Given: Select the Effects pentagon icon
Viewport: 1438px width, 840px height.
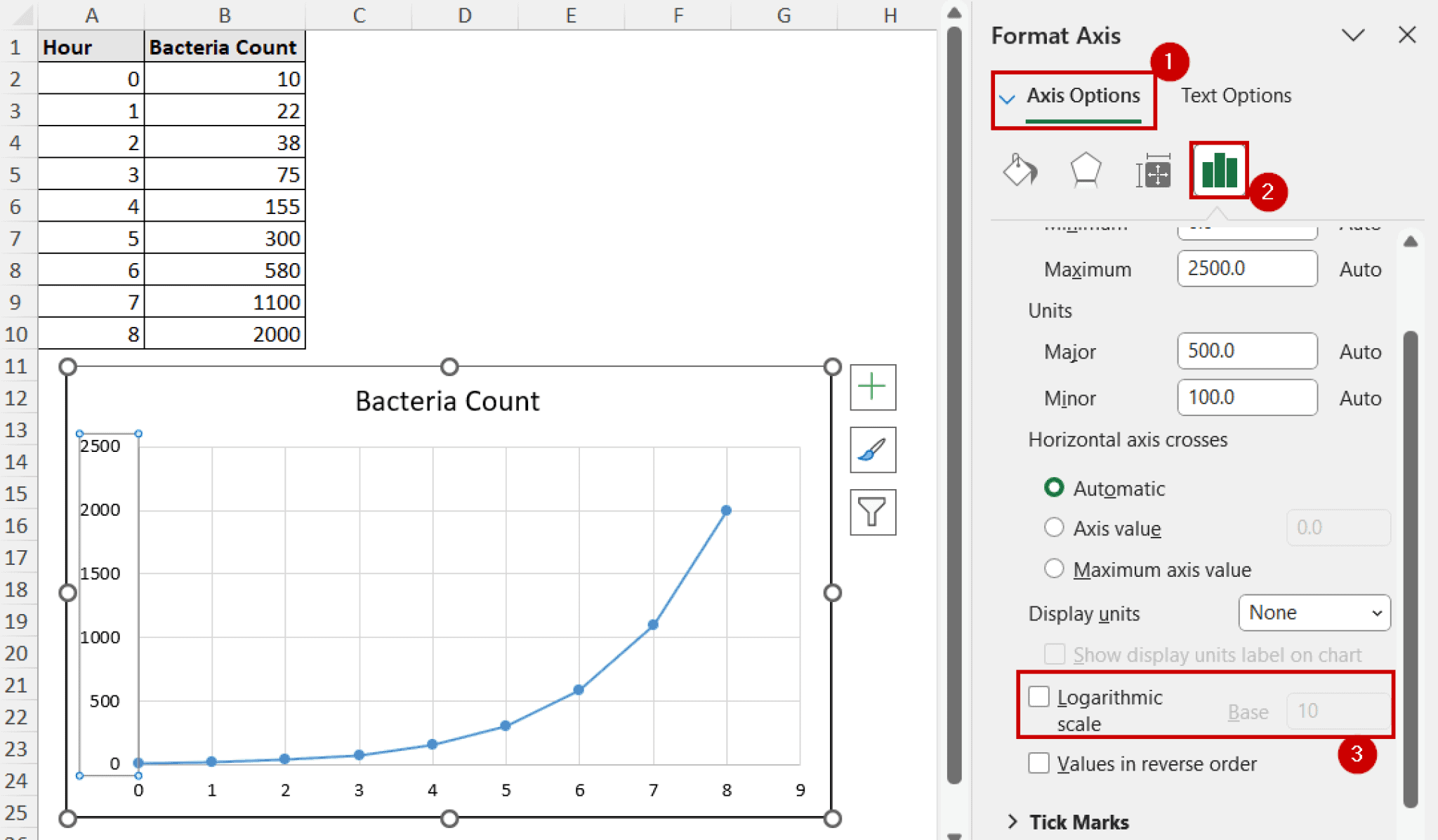Looking at the screenshot, I should tap(1086, 170).
